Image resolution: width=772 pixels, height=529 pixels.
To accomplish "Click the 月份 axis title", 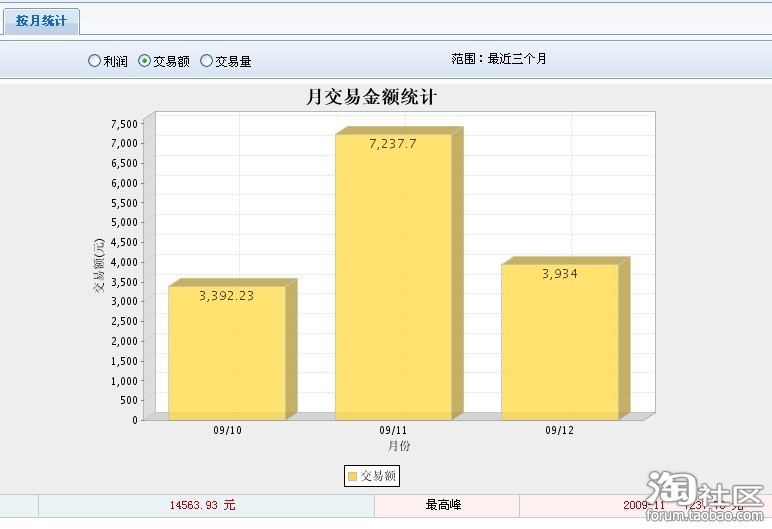I will click(x=399, y=445).
